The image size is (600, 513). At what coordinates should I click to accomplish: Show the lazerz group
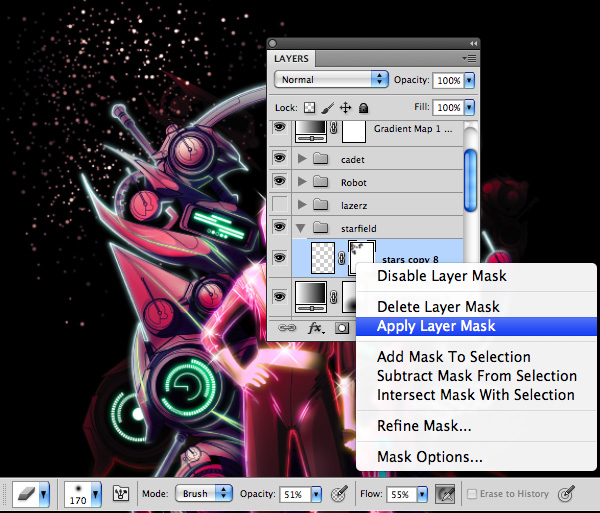(280, 204)
